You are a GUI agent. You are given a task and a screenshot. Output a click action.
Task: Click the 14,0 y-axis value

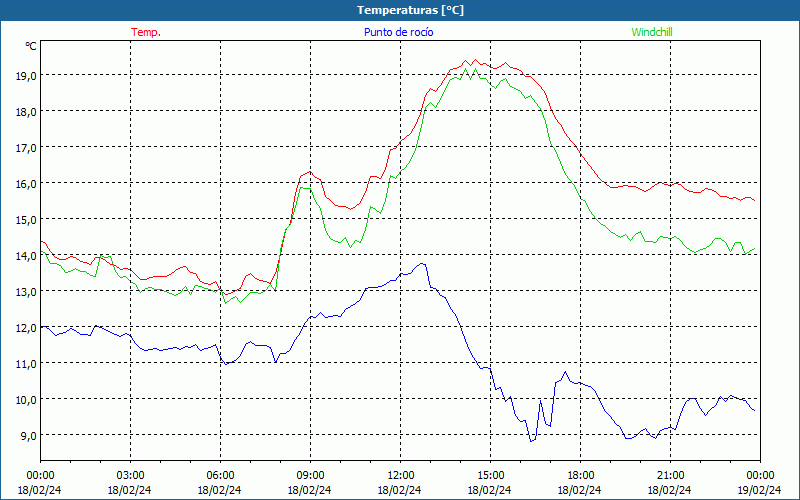26,256
